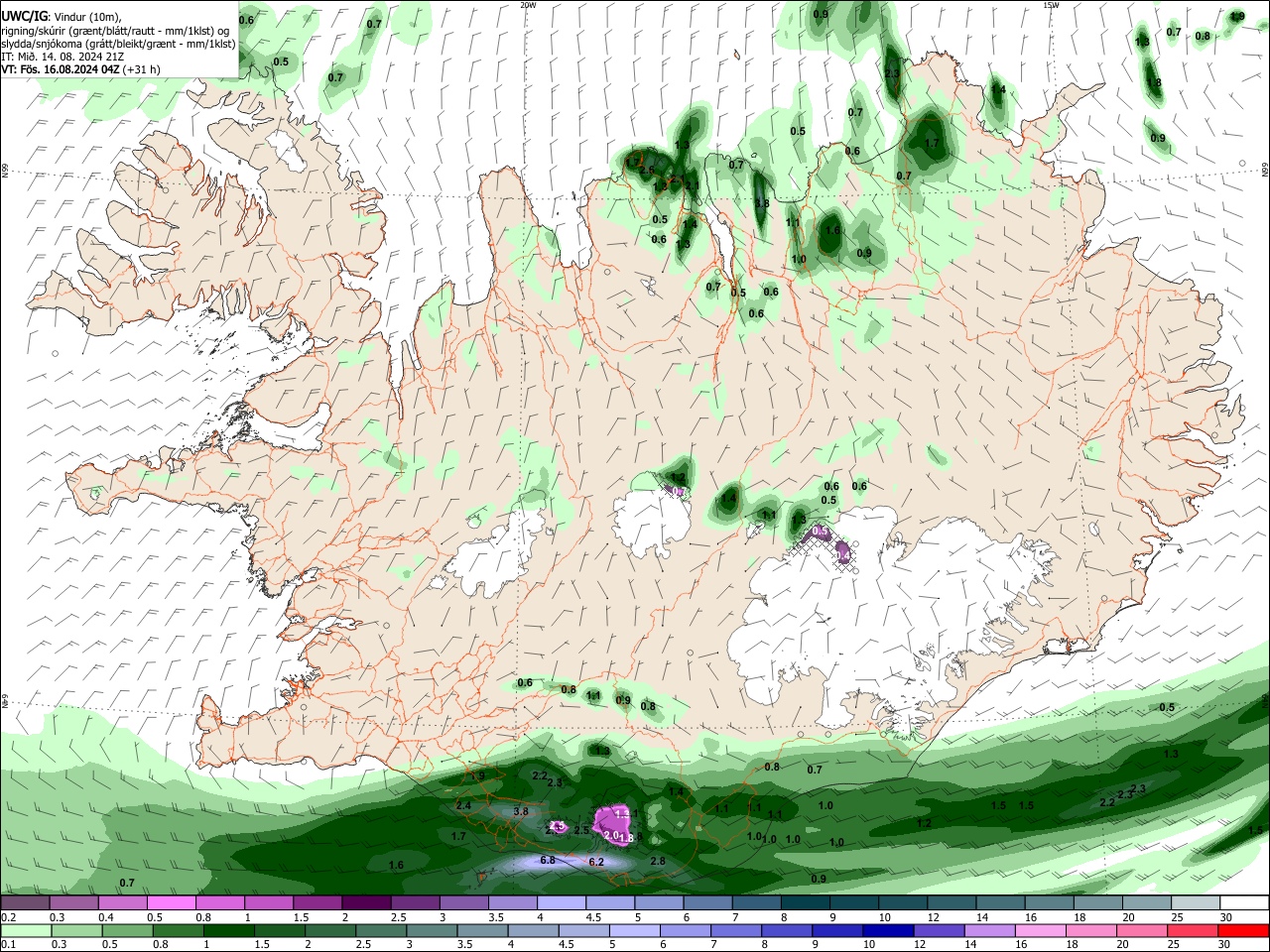Click the valid time 'VT: Fös. 16.08.2024 04Z'
The image size is (1270, 952).
[x=61, y=69]
